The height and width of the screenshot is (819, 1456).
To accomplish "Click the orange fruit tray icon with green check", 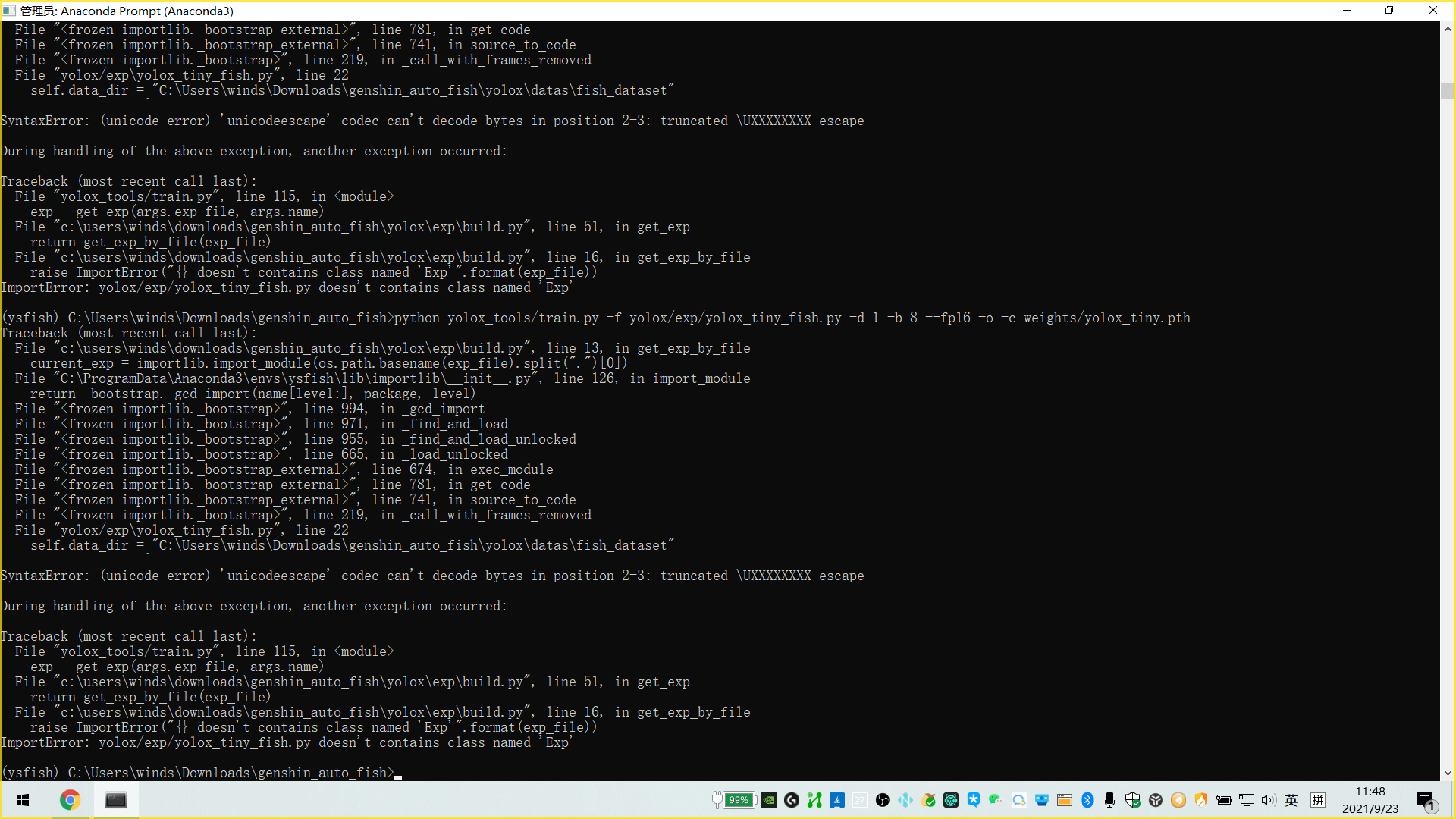I will point(928,800).
